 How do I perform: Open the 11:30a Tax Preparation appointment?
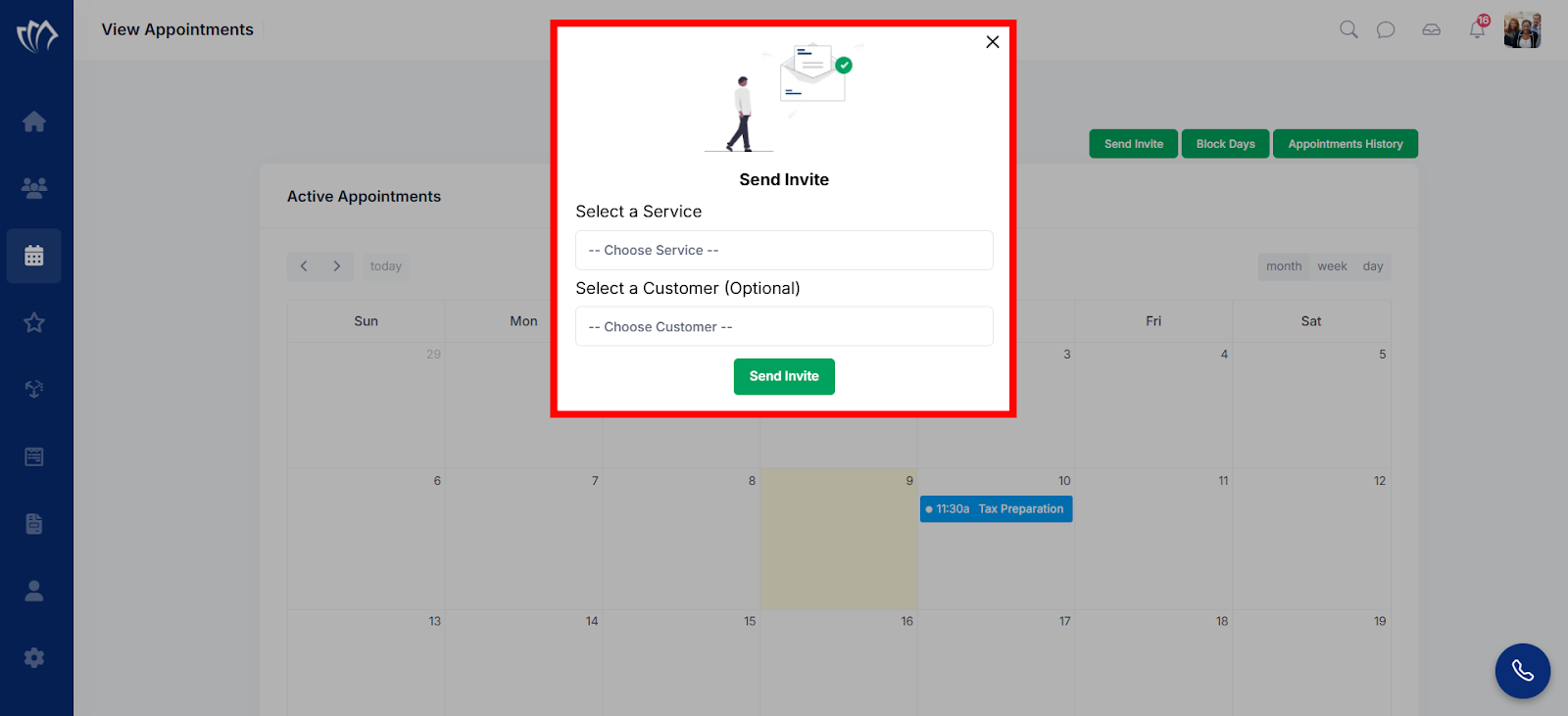[x=996, y=508]
